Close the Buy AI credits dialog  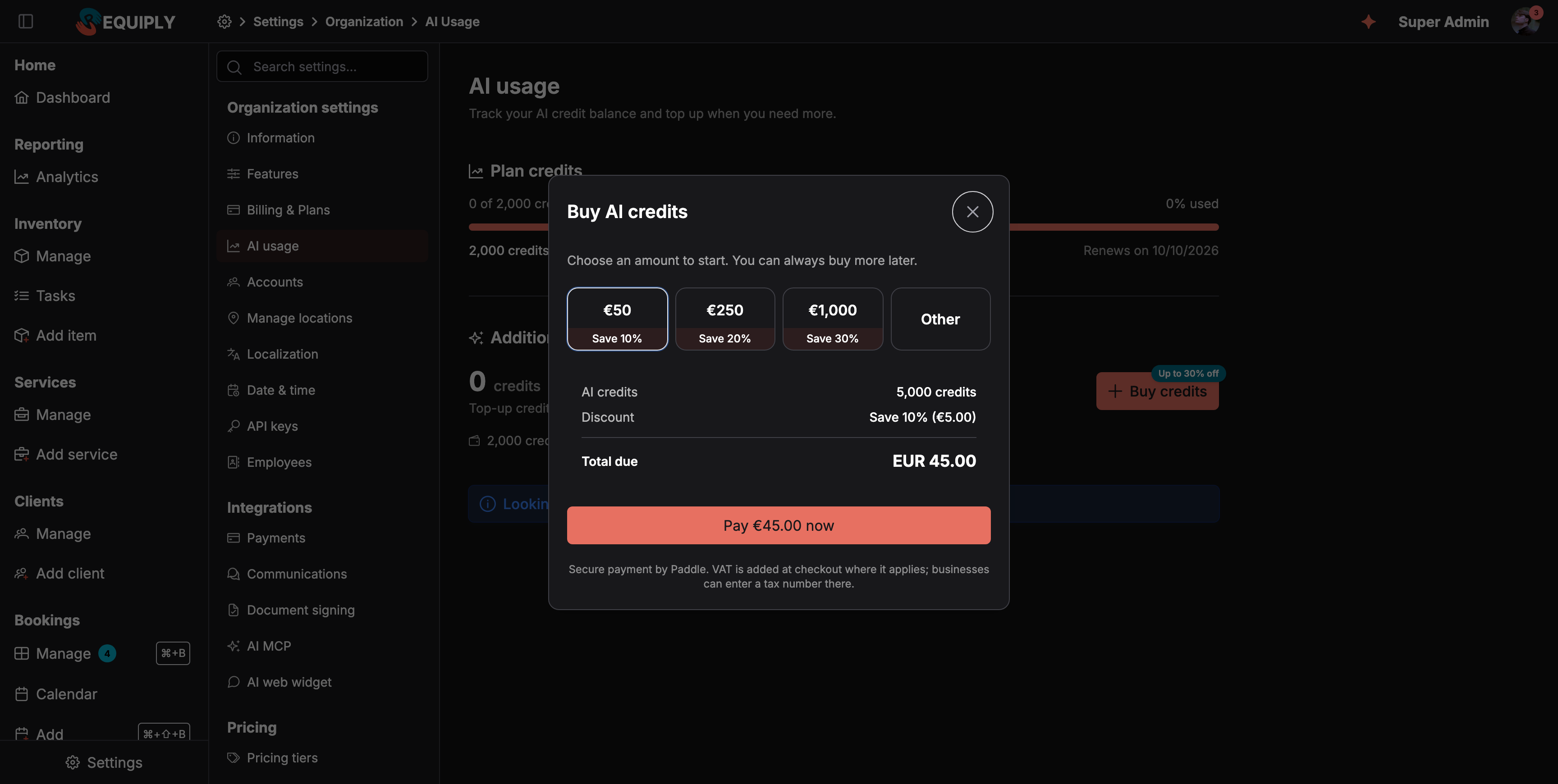tap(972, 212)
